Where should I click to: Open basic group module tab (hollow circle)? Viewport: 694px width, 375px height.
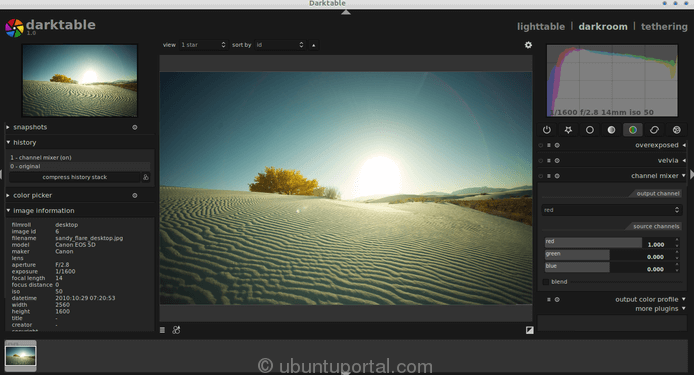pyautogui.click(x=590, y=130)
